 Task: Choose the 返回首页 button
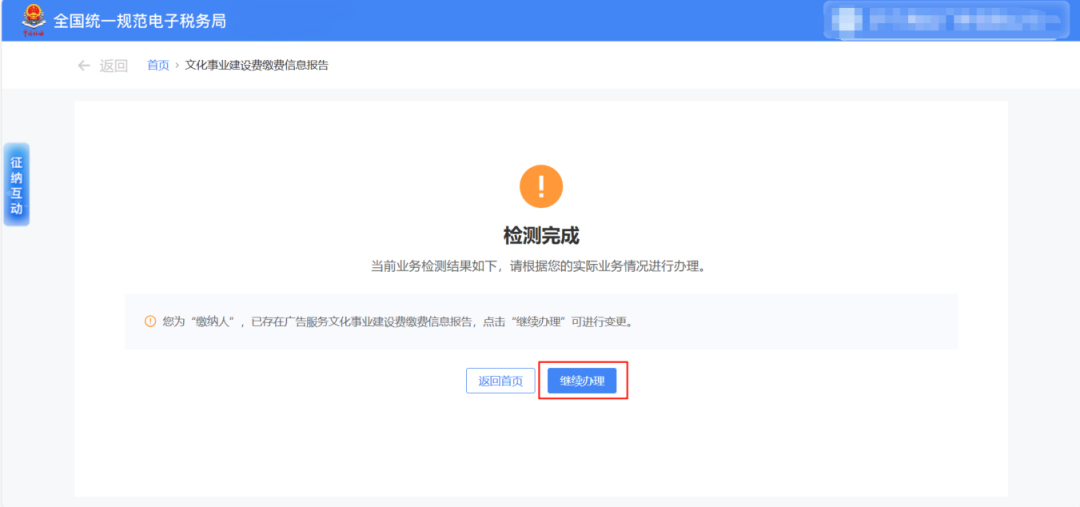pos(501,381)
